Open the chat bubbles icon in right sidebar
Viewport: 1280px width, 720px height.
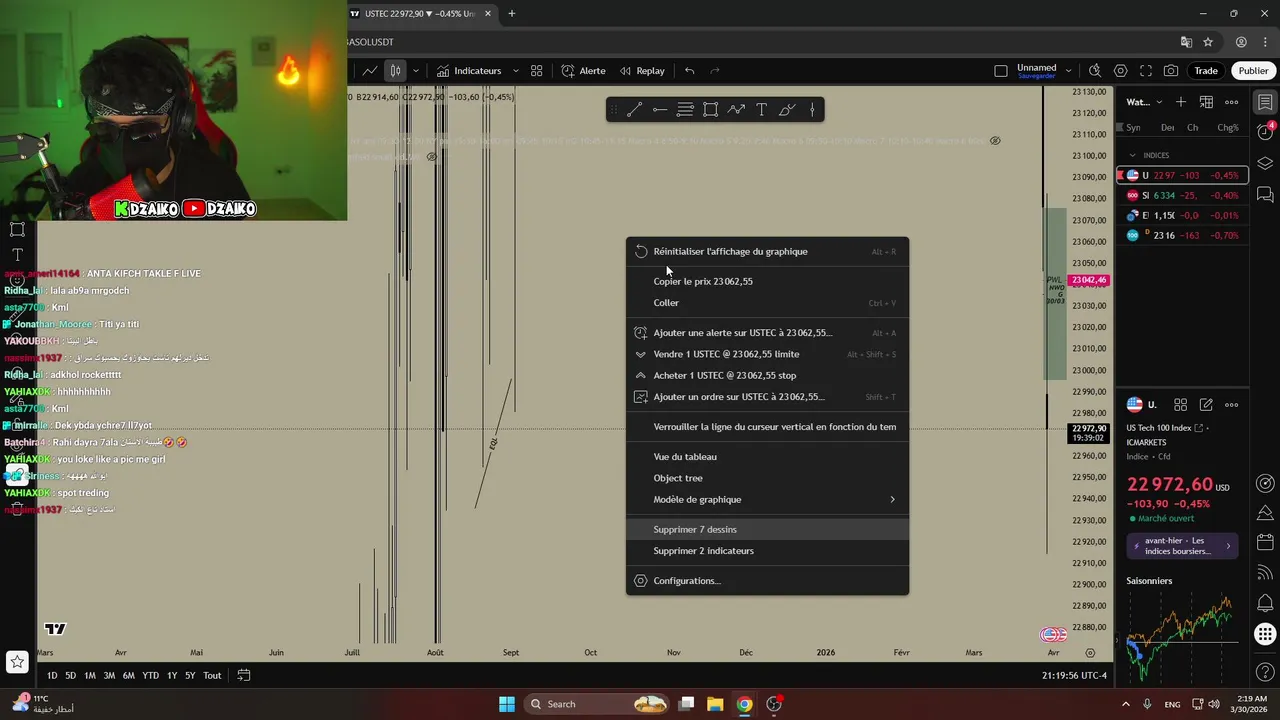click(x=1265, y=194)
